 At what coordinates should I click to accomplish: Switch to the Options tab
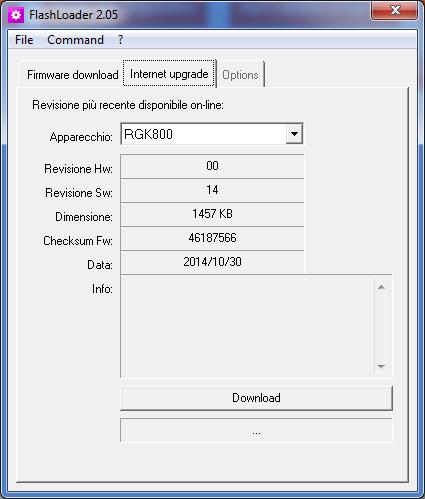(240, 75)
